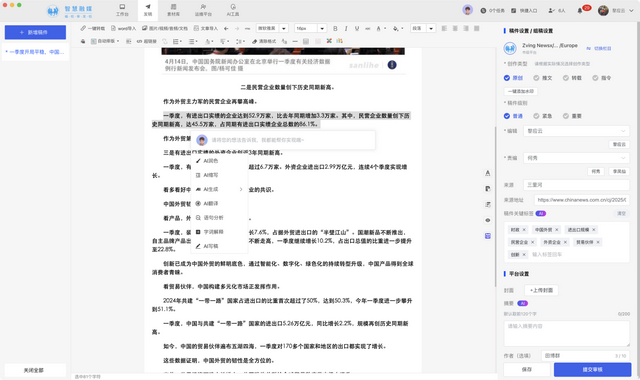The height and width of the screenshot is (380, 640).
Task: Switch to the AI工具 tab
Action: (x=233, y=10)
